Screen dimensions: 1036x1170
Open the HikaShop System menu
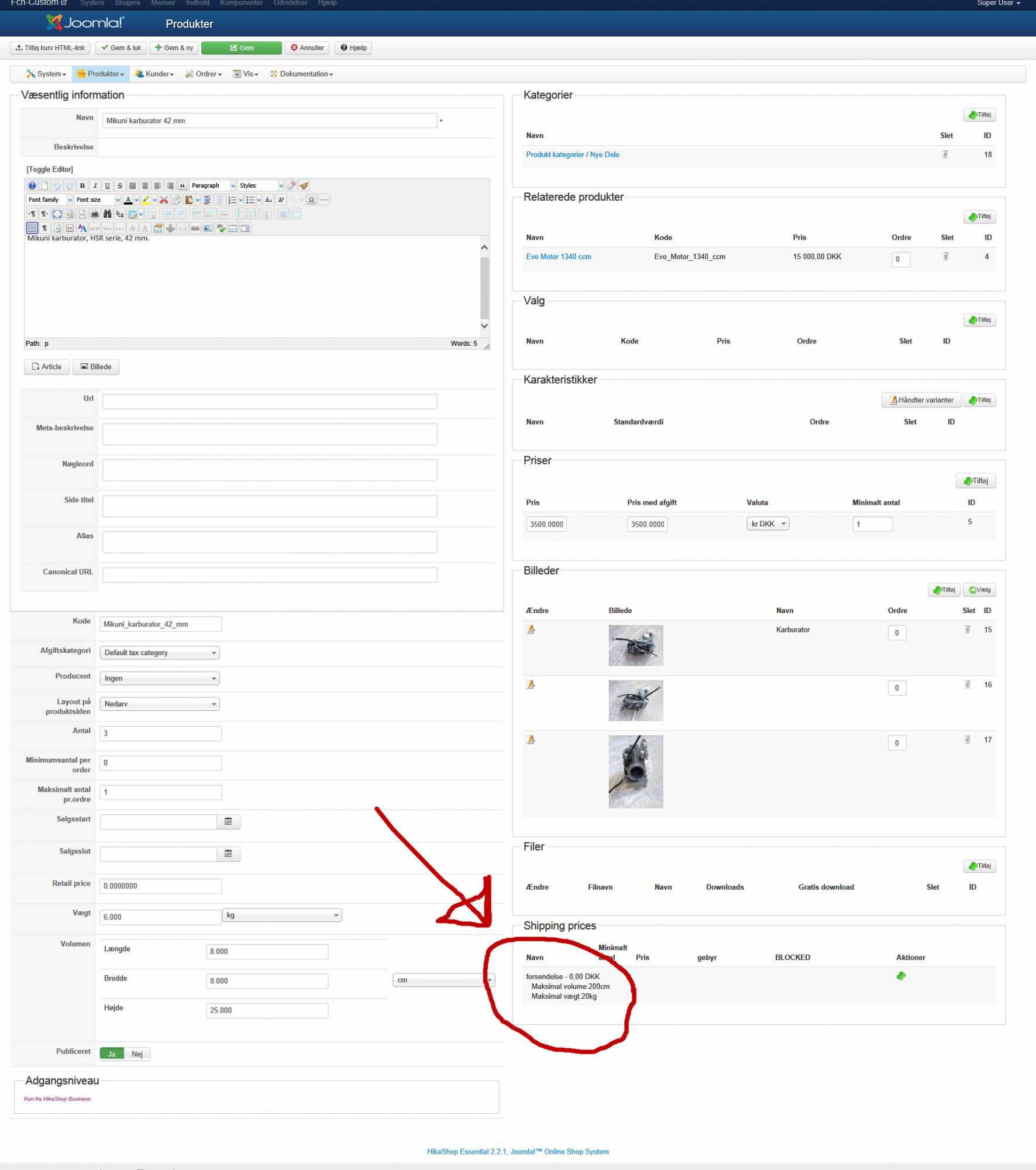[46, 74]
